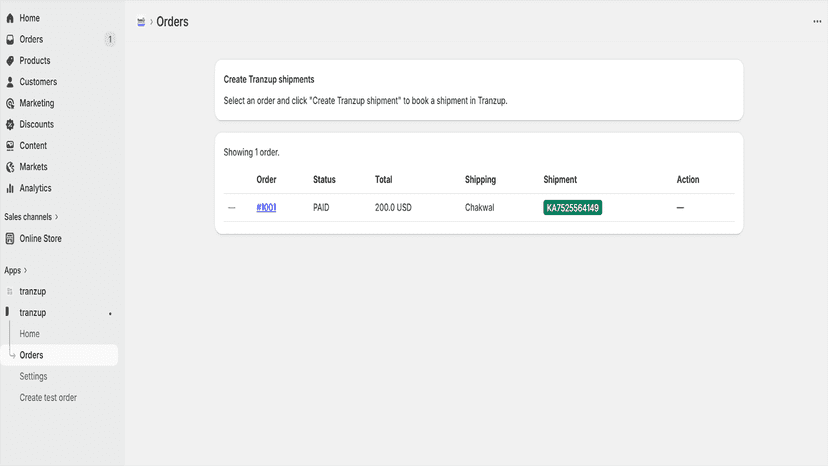Screen dimensions: 828x466
Task: Click the second tranzup app icon
Action: click(7, 312)
